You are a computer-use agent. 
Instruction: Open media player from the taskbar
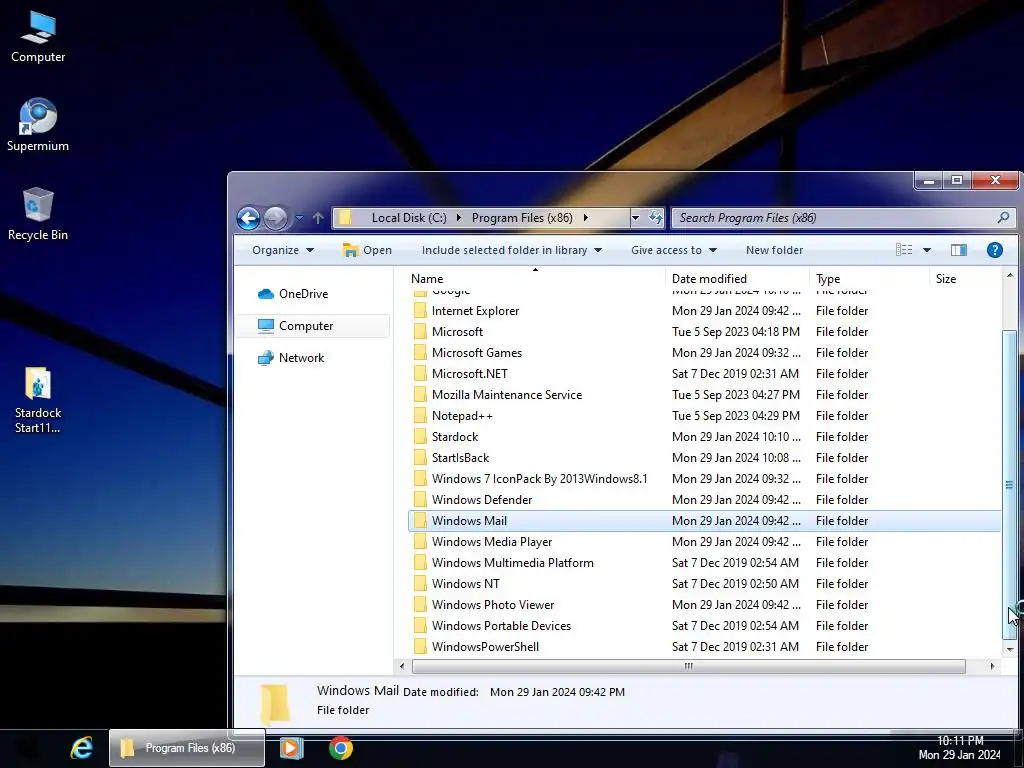(291, 748)
